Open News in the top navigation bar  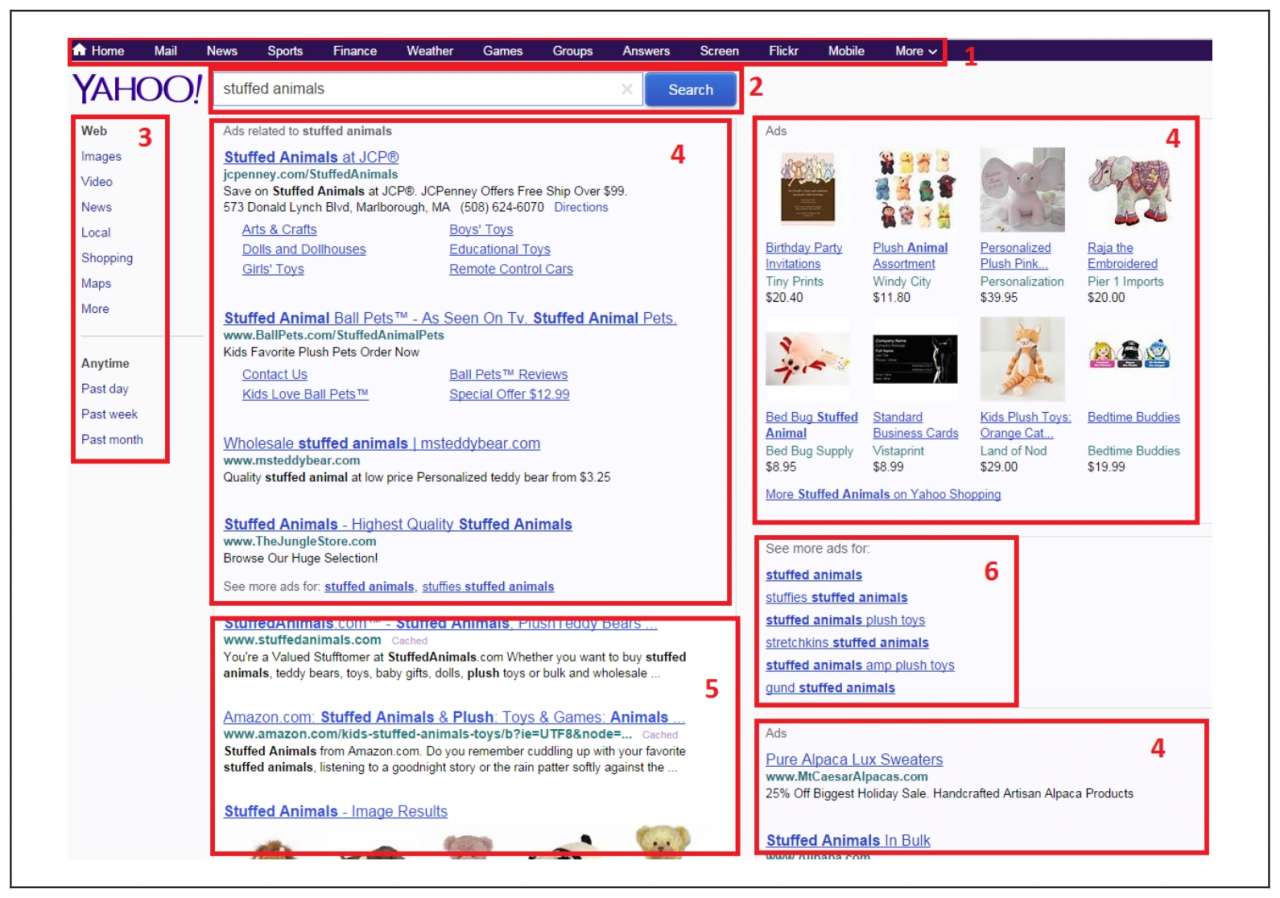pyautogui.click(x=222, y=51)
